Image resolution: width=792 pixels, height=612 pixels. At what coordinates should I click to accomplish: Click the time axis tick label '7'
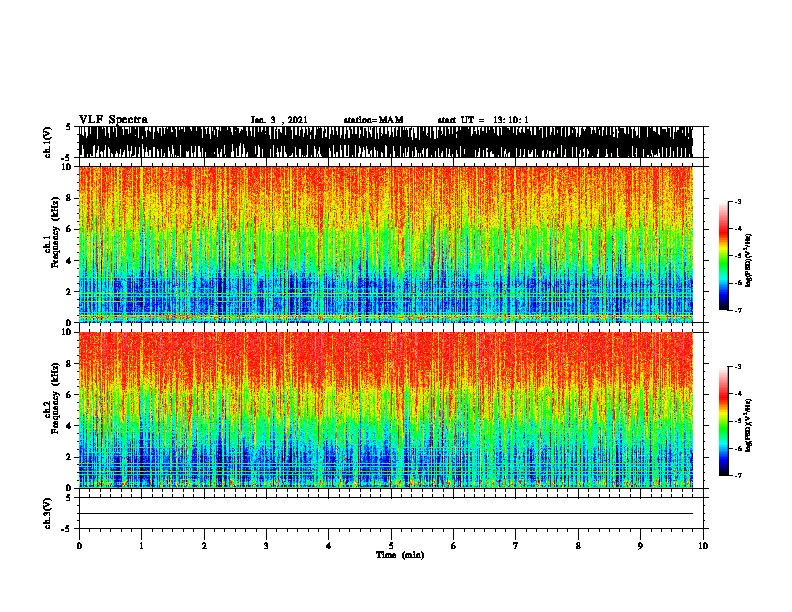516,546
